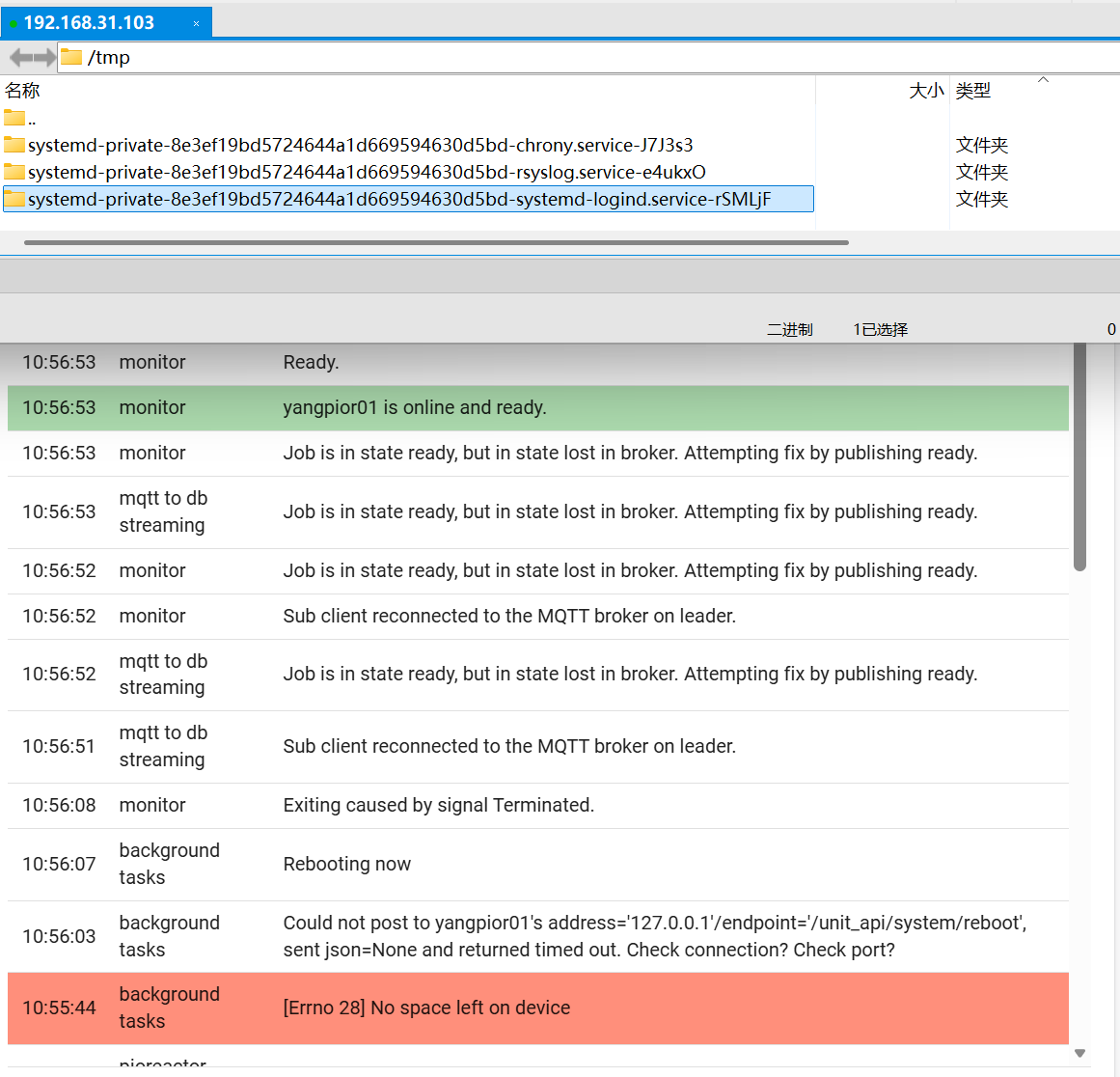Sort files by the 大小 column header
Screen dimensions: 1120x1077
[926, 91]
